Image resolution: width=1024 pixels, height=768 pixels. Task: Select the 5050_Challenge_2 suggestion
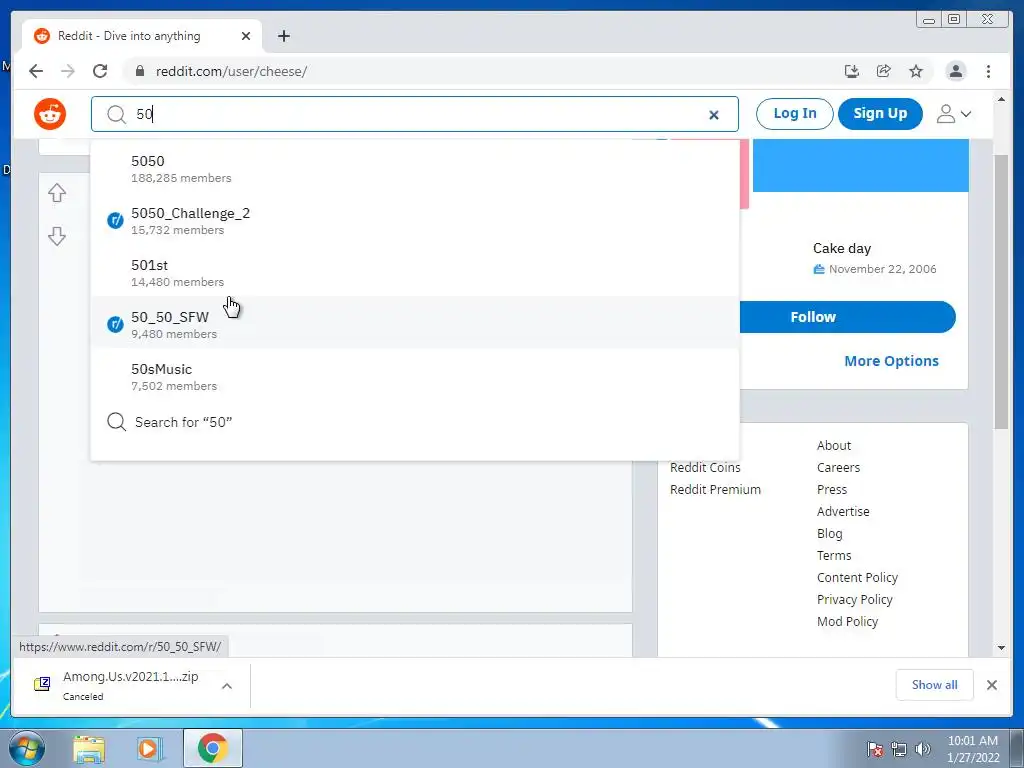pyautogui.click(x=415, y=221)
